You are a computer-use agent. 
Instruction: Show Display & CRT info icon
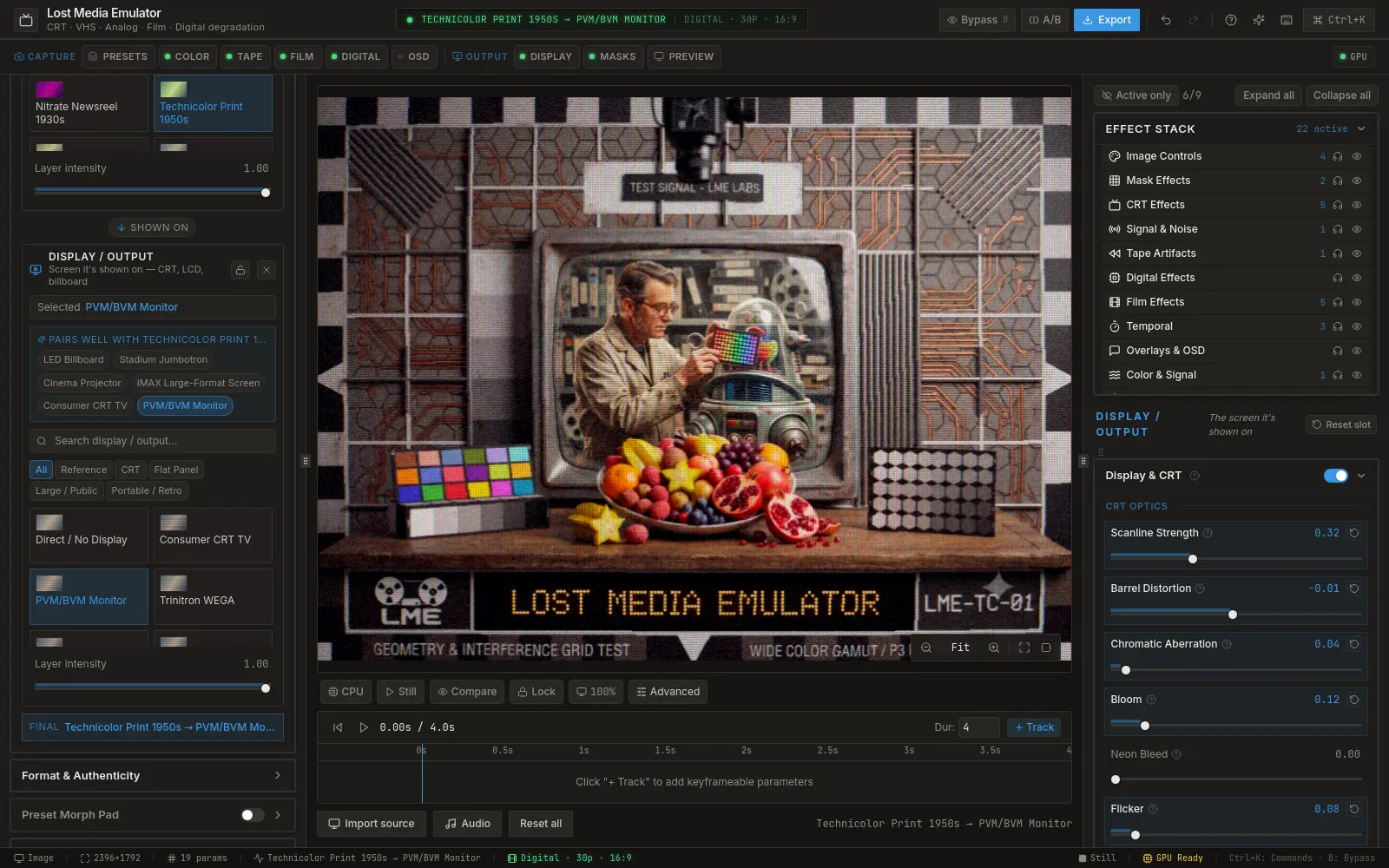click(x=1195, y=476)
